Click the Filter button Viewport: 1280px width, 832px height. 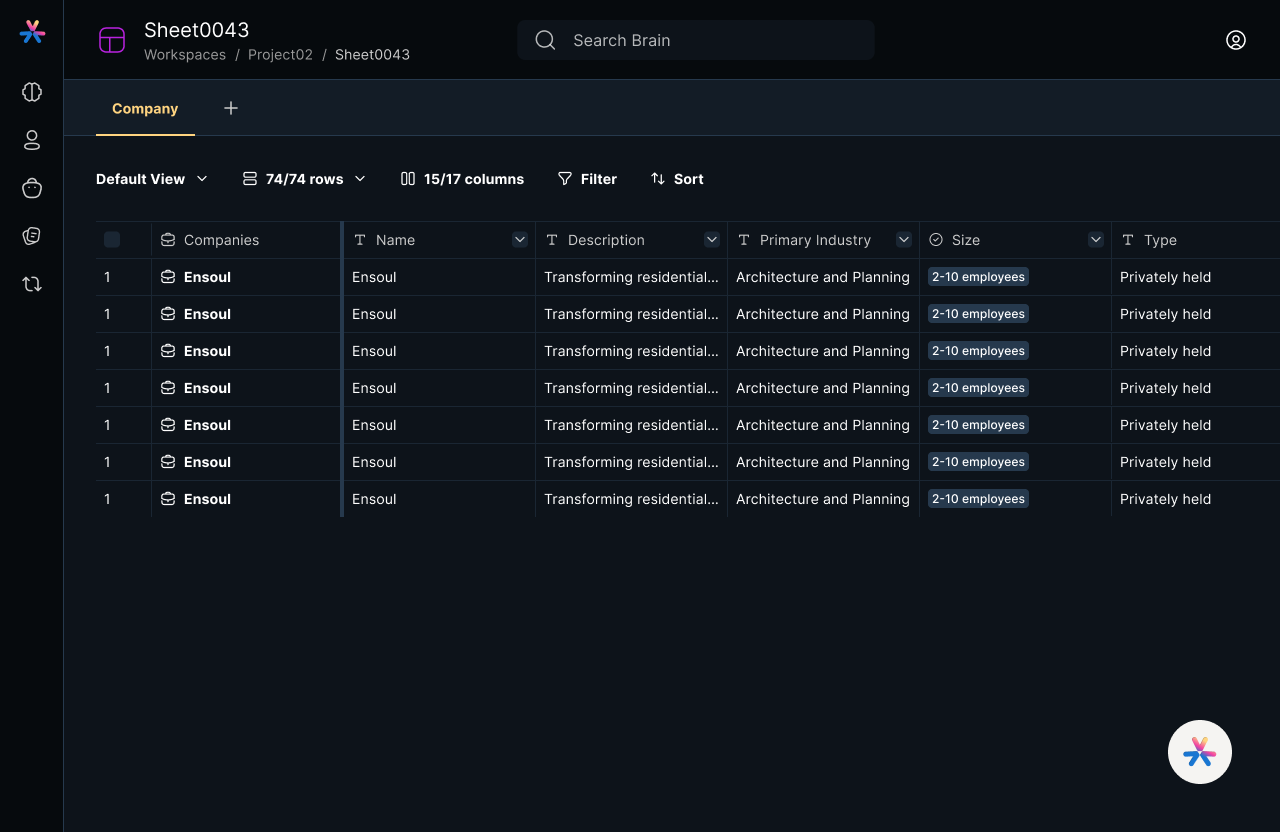587,179
